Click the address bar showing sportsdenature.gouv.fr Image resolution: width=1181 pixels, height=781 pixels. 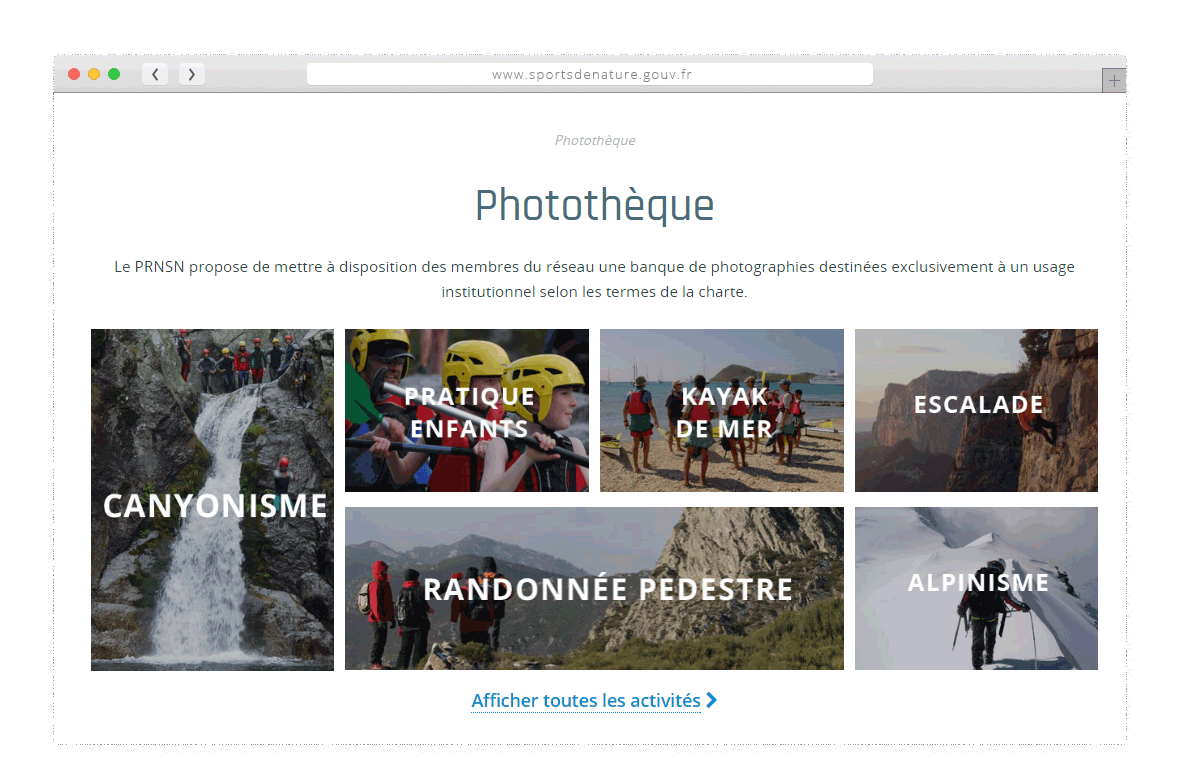coord(590,74)
